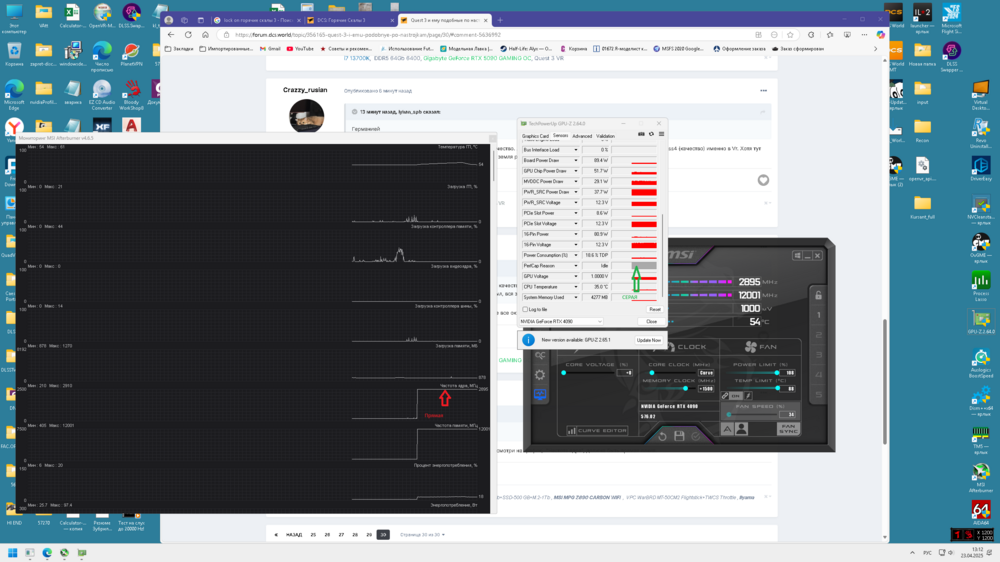
Task: Select Afterburner profile slot 3
Action: coord(818,355)
